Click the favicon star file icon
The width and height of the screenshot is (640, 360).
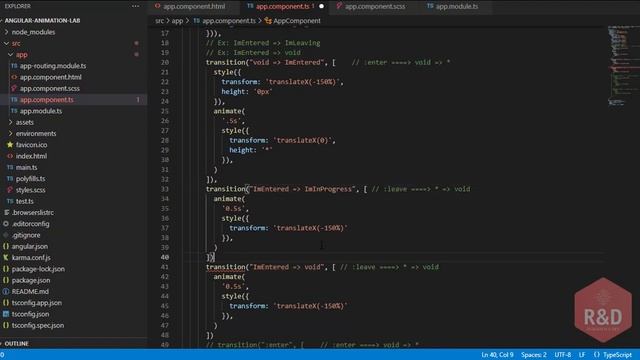coord(10,144)
